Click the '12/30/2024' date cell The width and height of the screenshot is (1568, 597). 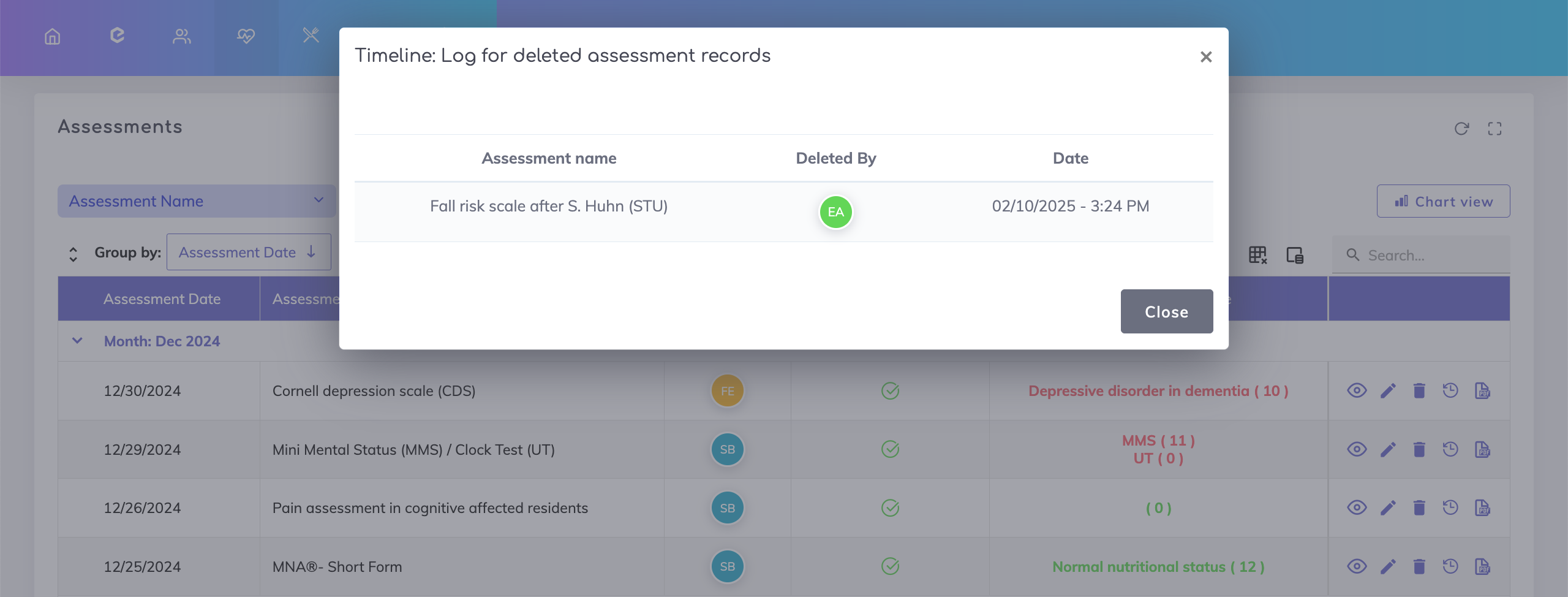click(x=142, y=391)
